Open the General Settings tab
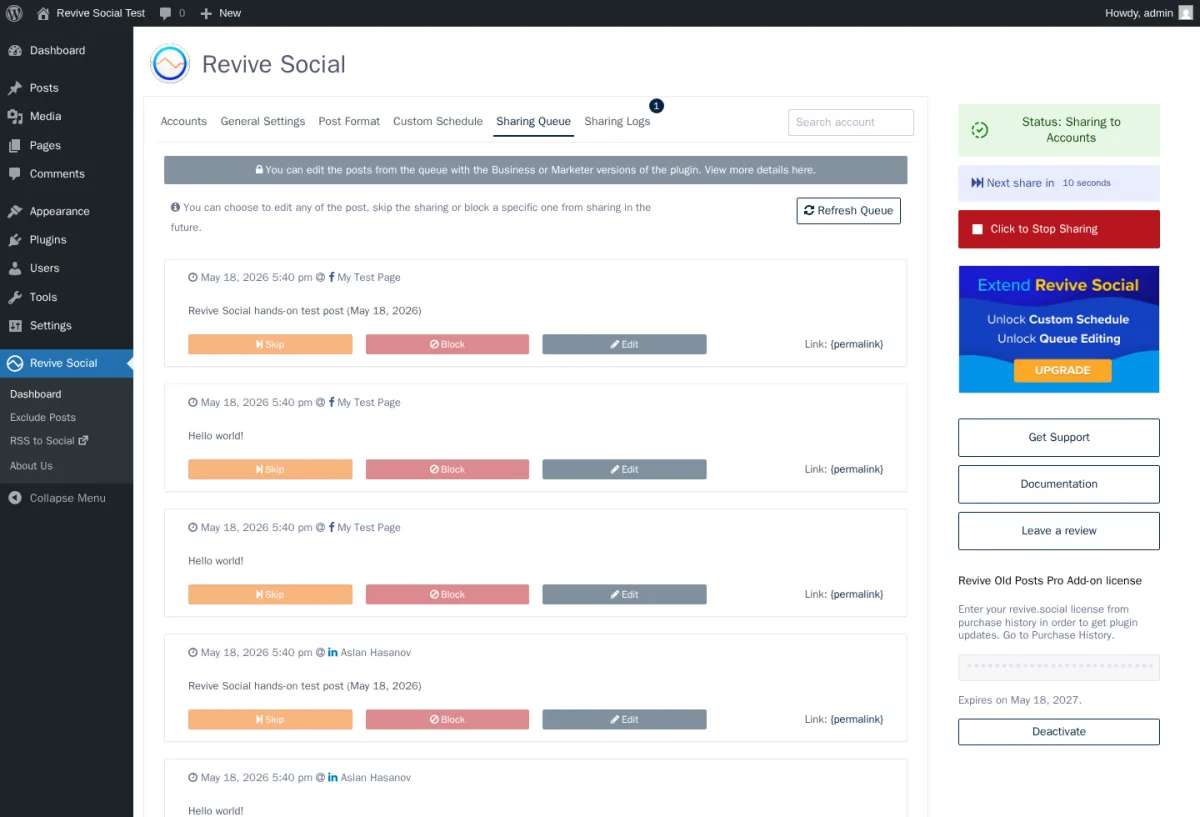The width and height of the screenshot is (1200, 817). coord(263,121)
